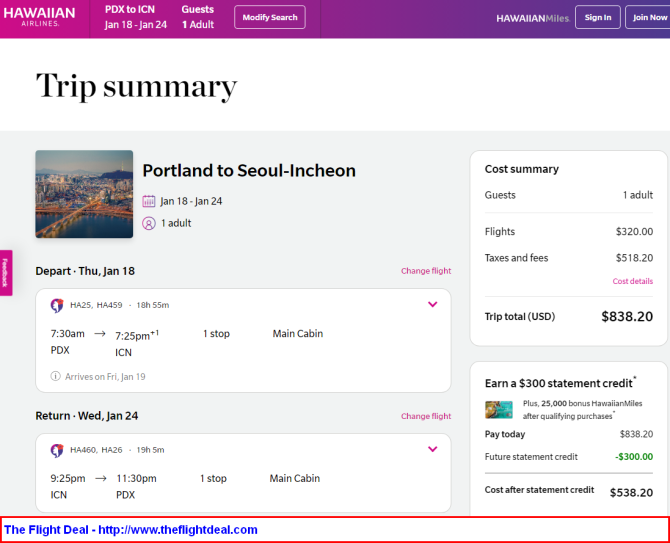670x543 pixels.
Task: Select the PDX to ICN trip summary in header
Action: pyautogui.click(x=135, y=17)
